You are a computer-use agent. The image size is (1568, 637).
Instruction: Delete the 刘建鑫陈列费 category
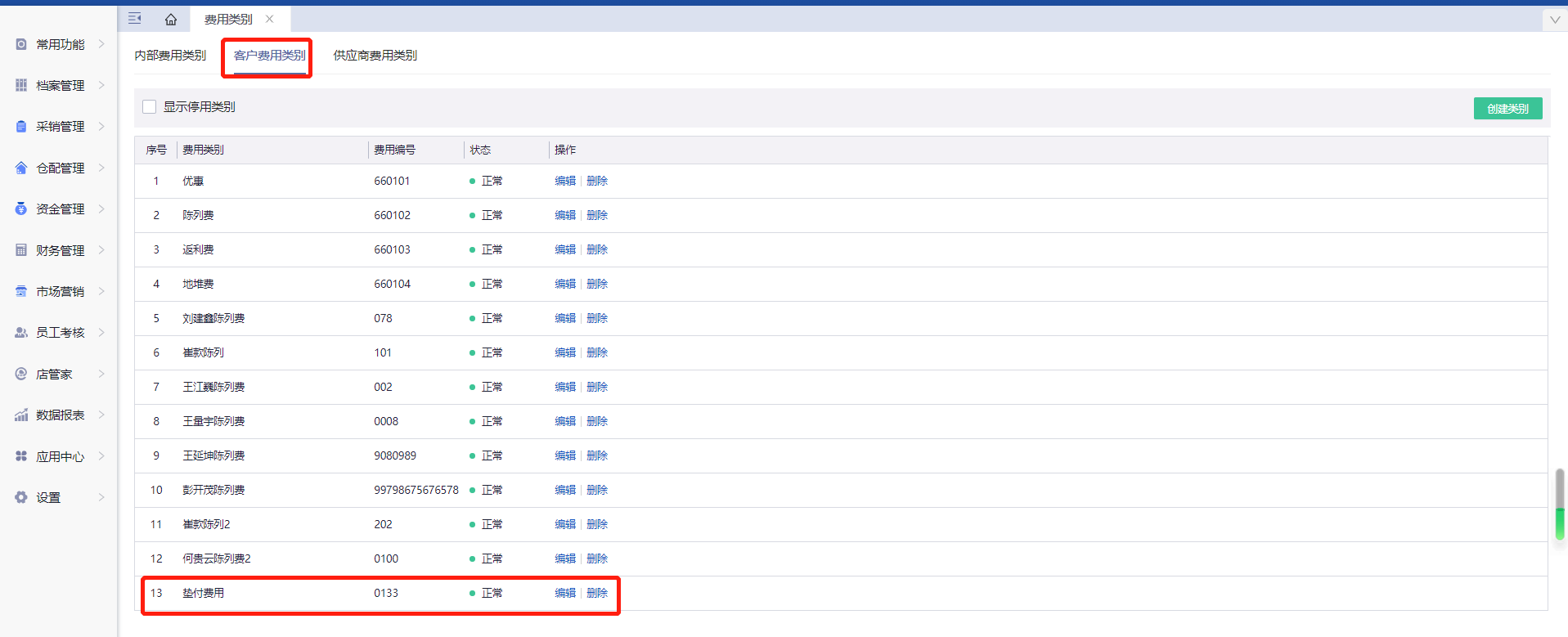(x=597, y=318)
